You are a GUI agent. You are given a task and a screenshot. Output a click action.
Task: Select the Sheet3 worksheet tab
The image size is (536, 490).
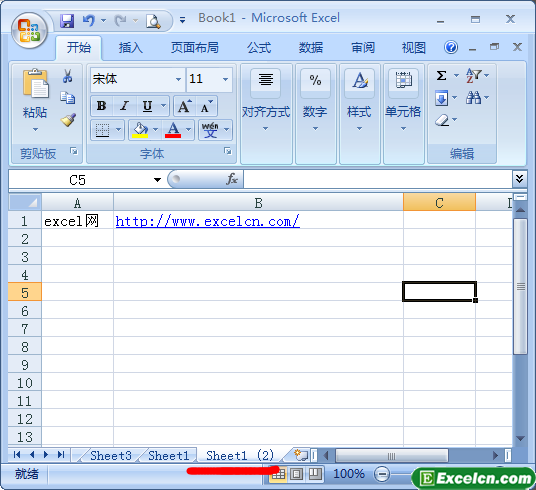tap(110, 455)
